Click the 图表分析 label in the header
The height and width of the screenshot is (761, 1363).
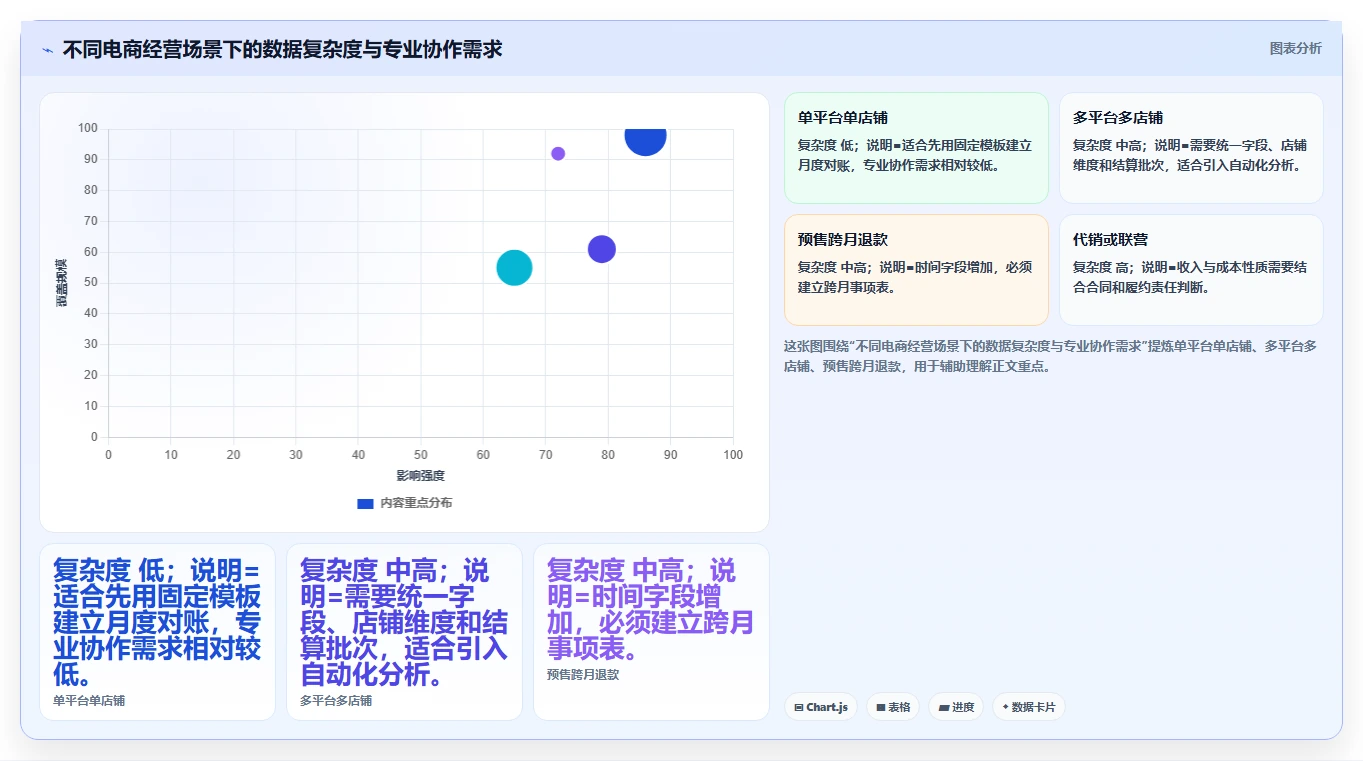point(1295,48)
